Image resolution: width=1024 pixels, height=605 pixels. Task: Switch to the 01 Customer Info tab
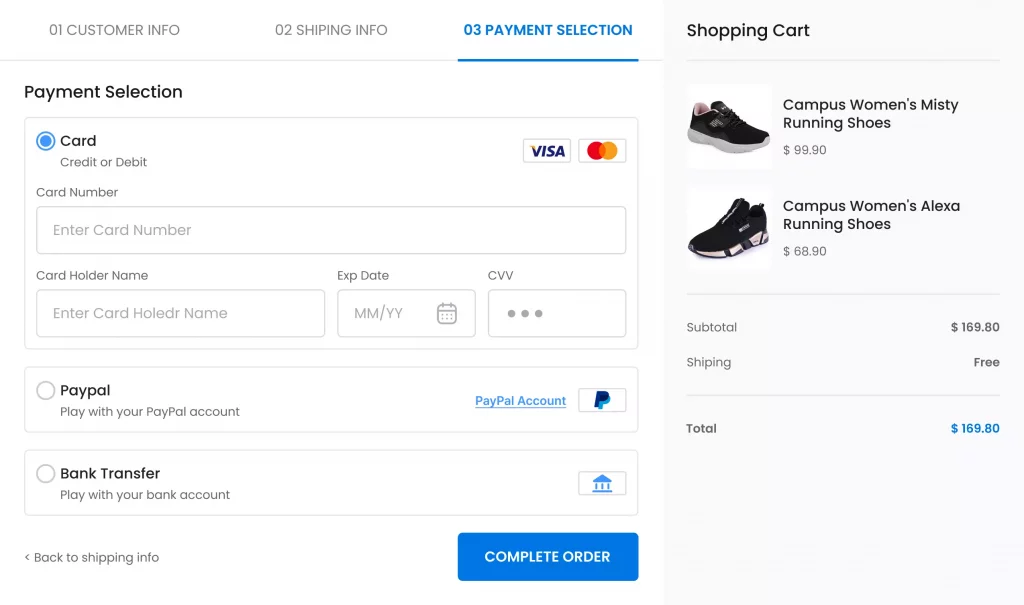click(113, 30)
